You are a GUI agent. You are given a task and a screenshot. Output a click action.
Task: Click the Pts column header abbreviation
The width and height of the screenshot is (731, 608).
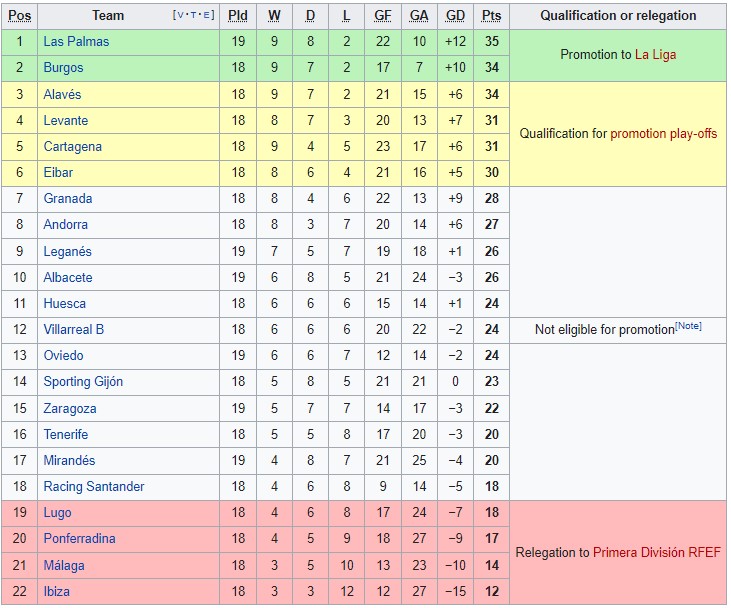point(491,16)
